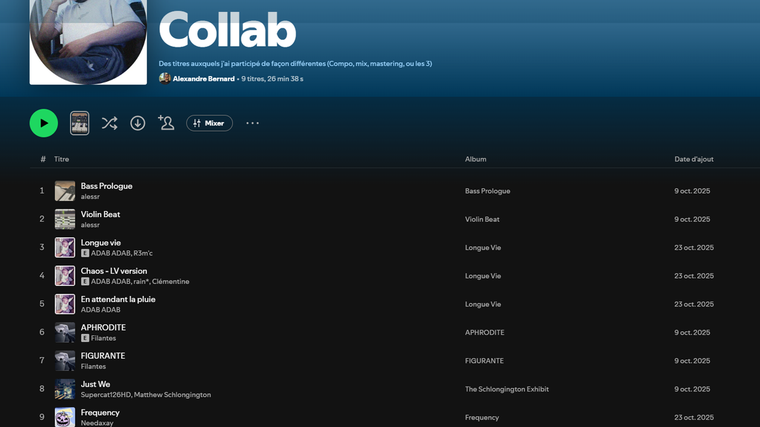Select the Just We track title
Screen dimensions: 760x427
pos(95,384)
